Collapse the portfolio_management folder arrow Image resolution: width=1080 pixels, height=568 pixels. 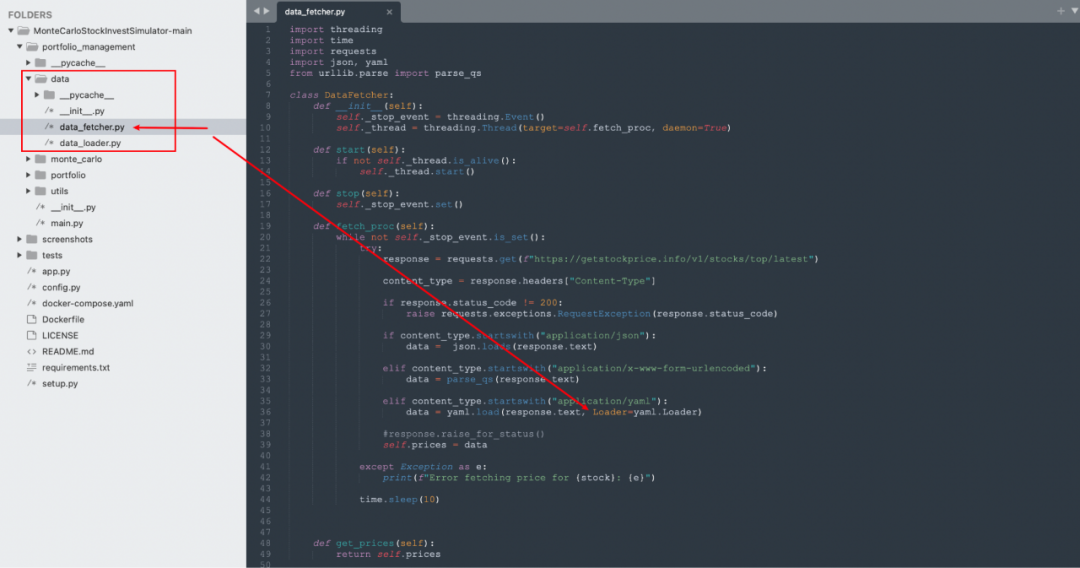(x=19, y=47)
